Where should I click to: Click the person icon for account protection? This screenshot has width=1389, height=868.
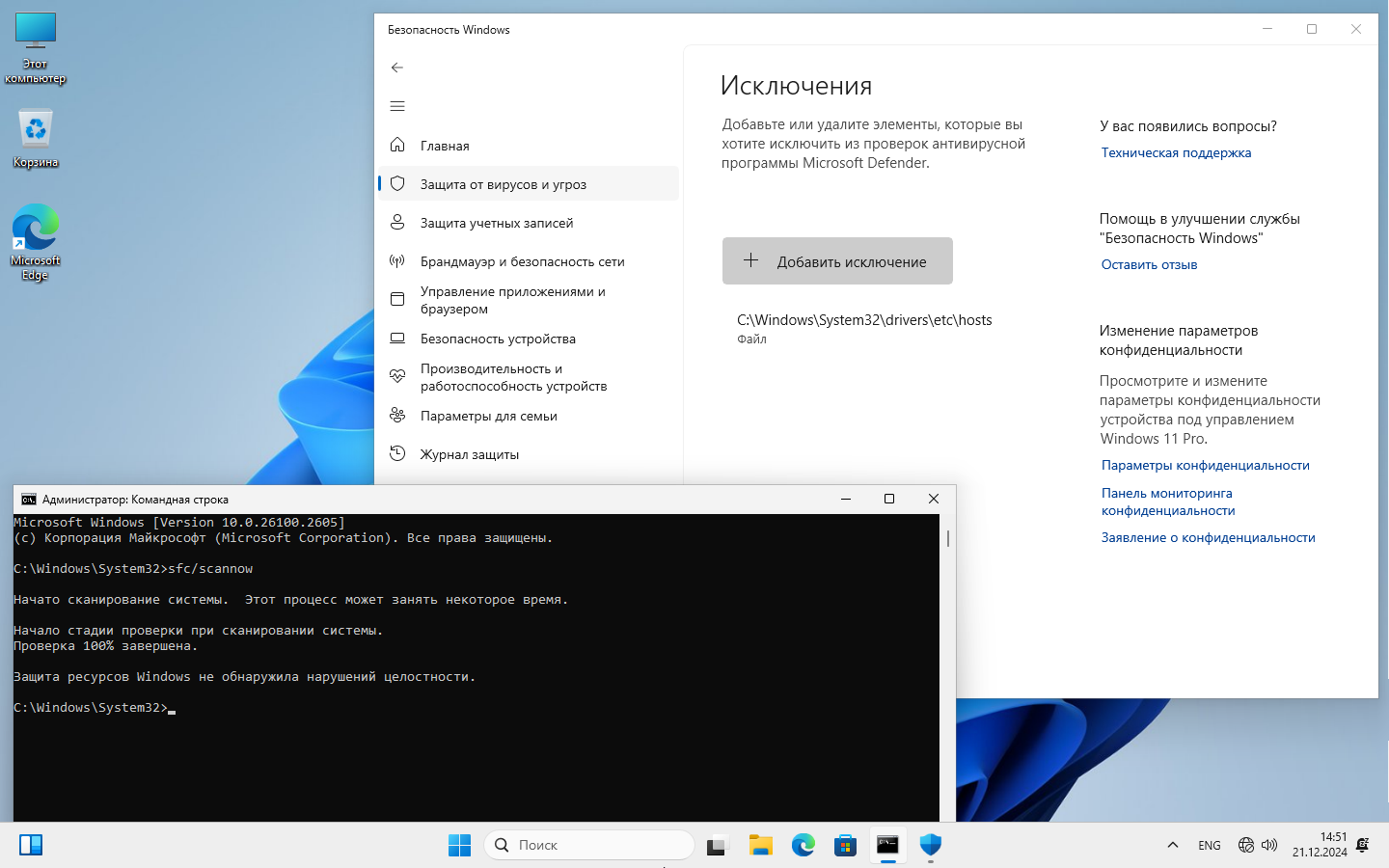(x=397, y=222)
